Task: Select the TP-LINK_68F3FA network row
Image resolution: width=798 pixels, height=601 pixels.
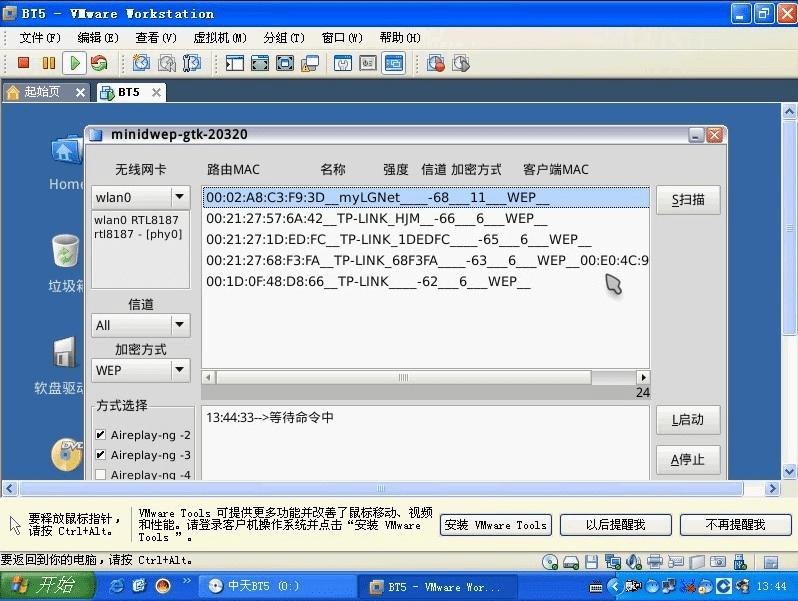Action: 426,260
